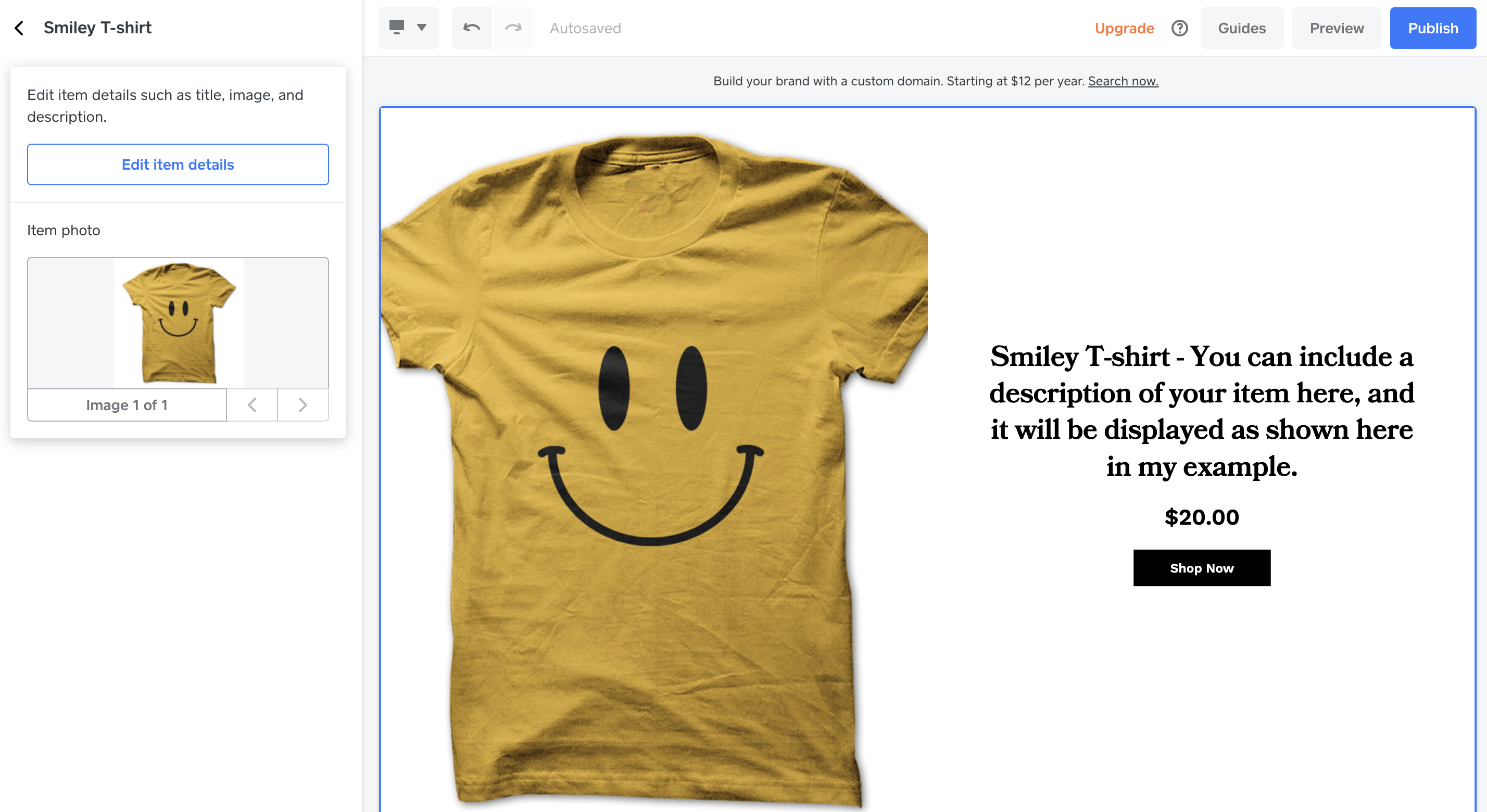
Task: Select the Smiley T-shirt description heading
Action: [1201, 411]
